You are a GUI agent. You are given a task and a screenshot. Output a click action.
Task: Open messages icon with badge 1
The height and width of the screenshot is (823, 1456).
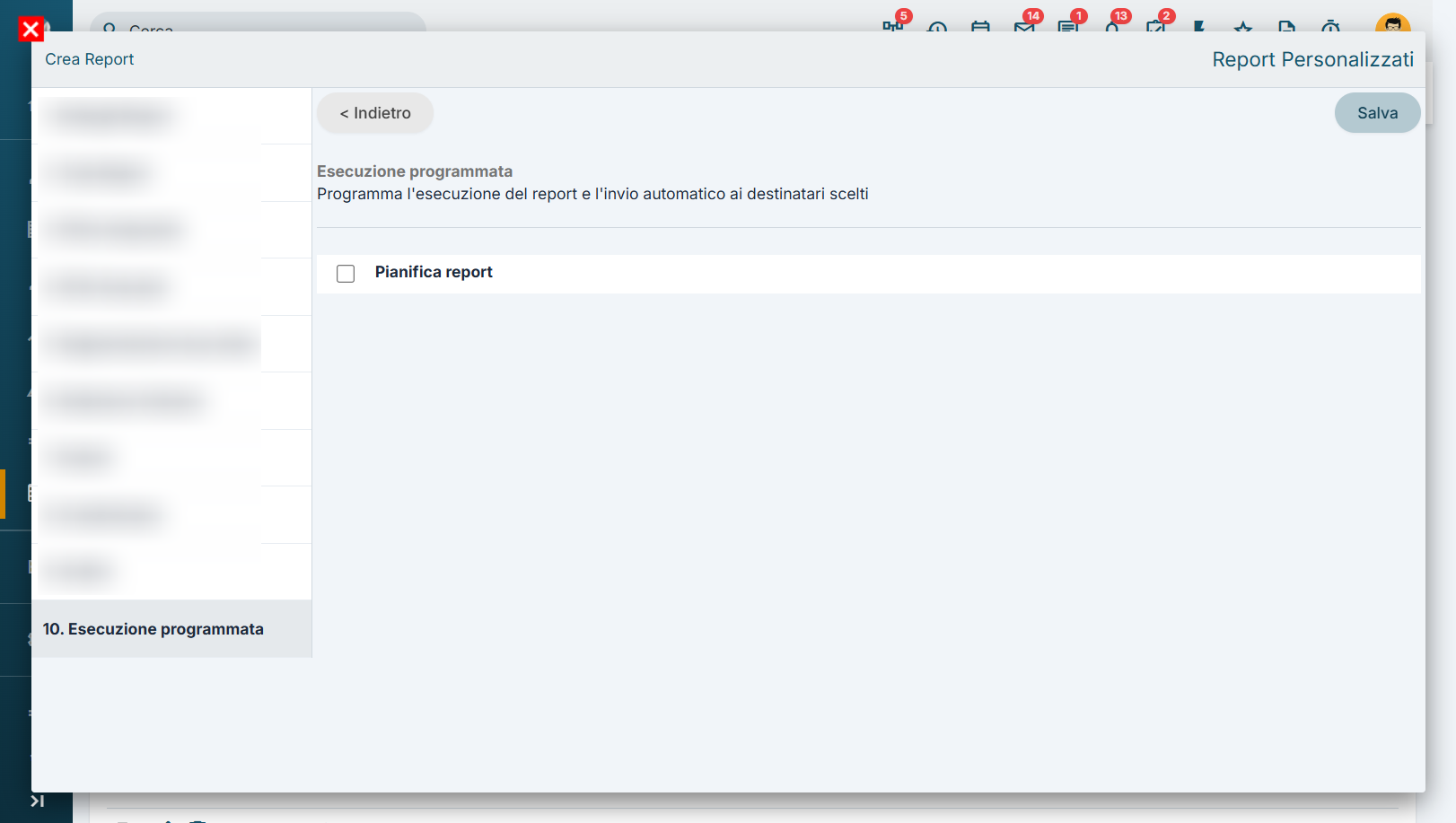pyautogui.click(x=1068, y=26)
